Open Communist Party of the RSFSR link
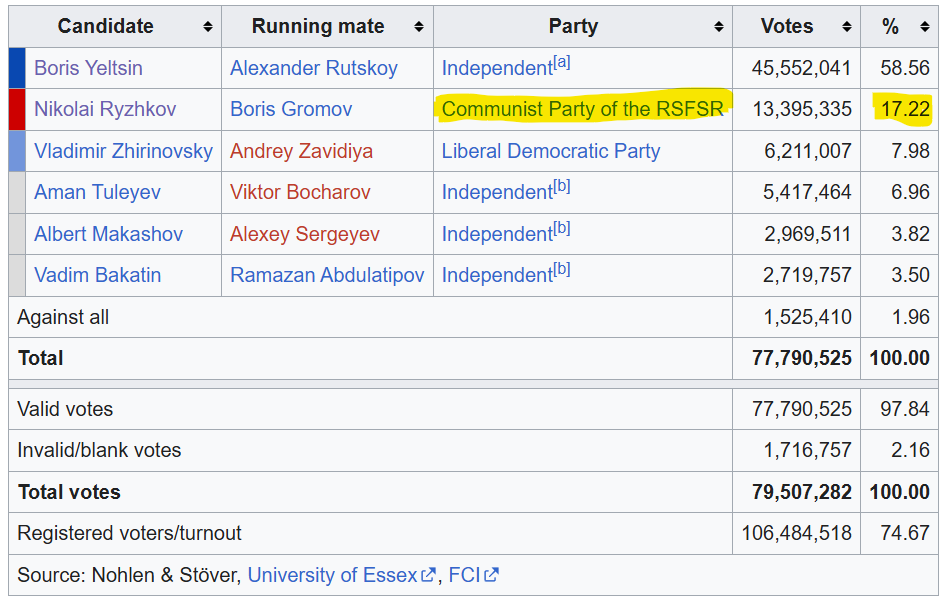 (583, 109)
